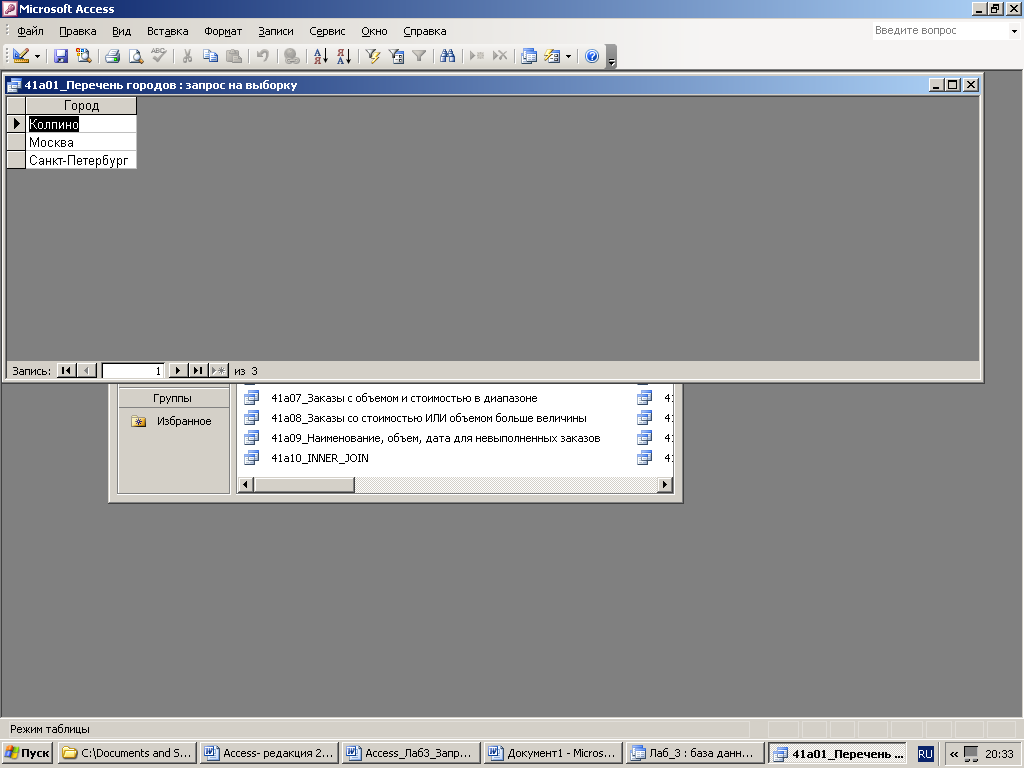The height and width of the screenshot is (768, 1024).
Task: Open the Записи menu
Action: (x=276, y=31)
